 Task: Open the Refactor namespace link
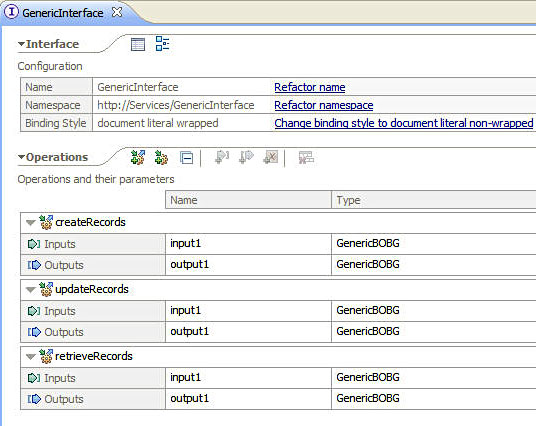[x=324, y=105]
